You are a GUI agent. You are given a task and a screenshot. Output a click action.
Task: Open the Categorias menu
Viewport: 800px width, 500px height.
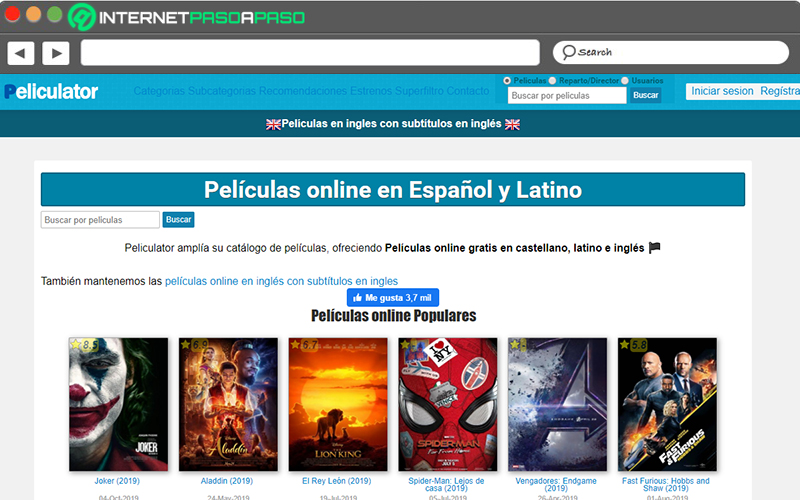click(x=159, y=91)
